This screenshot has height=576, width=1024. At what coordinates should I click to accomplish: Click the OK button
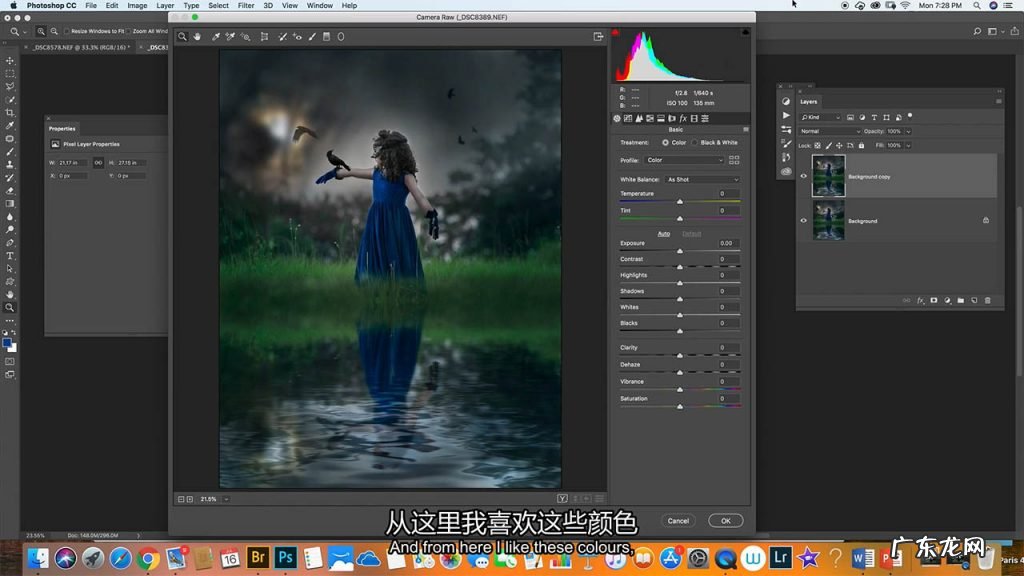[x=725, y=520]
